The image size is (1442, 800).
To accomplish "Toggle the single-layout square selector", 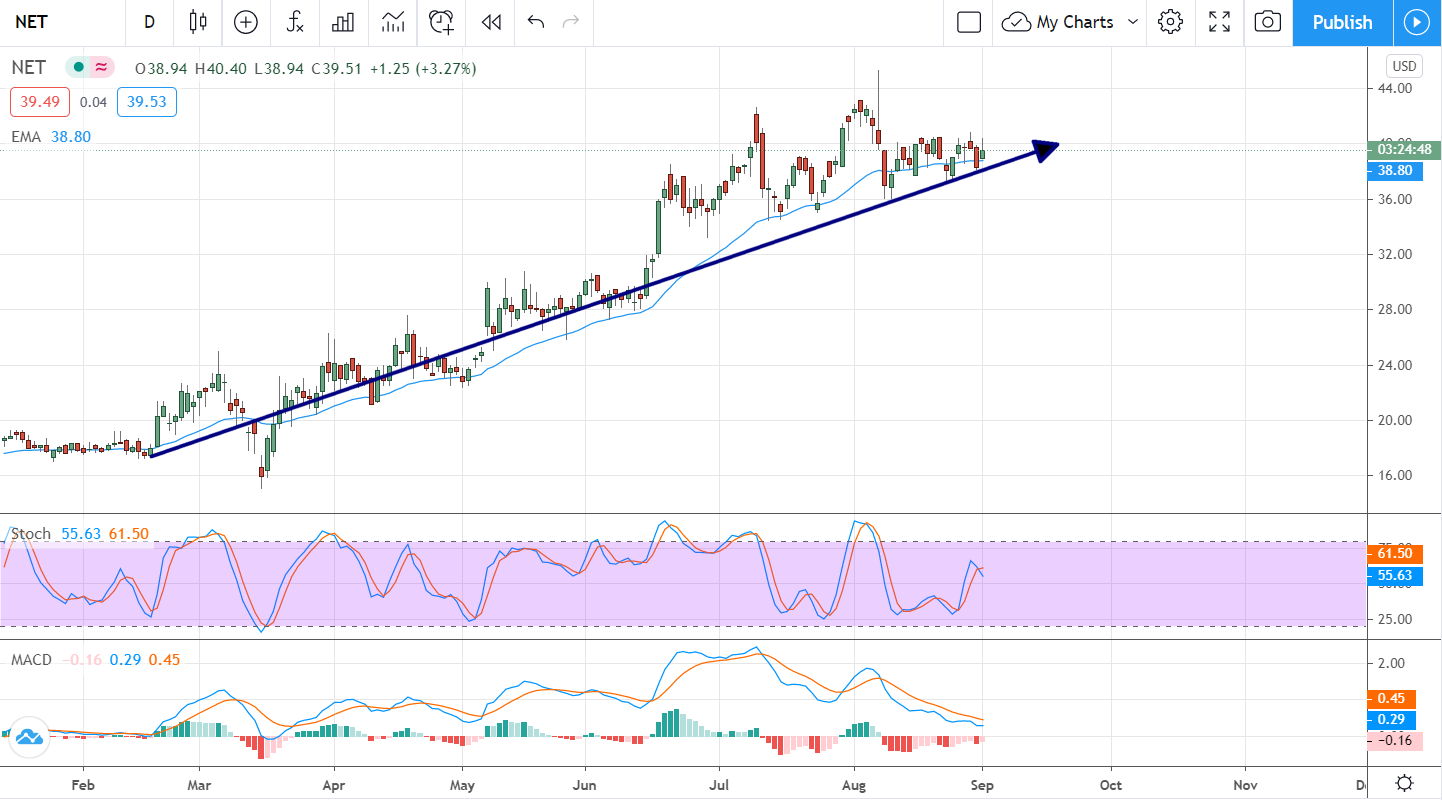I will pyautogui.click(x=967, y=22).
